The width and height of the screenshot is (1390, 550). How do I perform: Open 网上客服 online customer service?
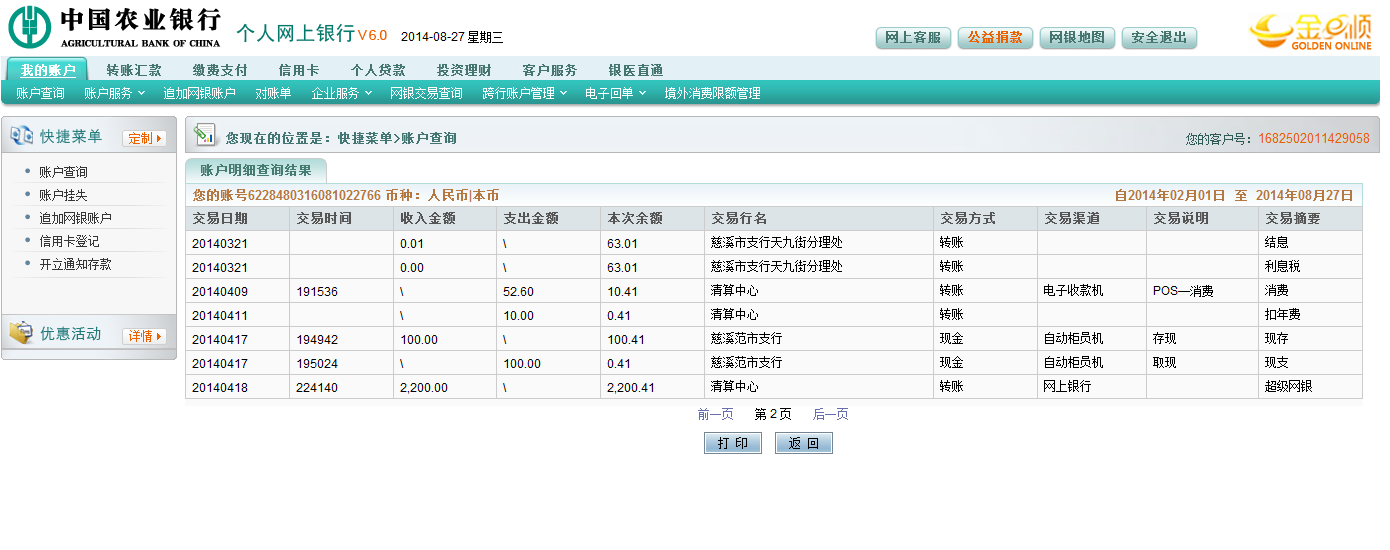(x=913, y=38)
